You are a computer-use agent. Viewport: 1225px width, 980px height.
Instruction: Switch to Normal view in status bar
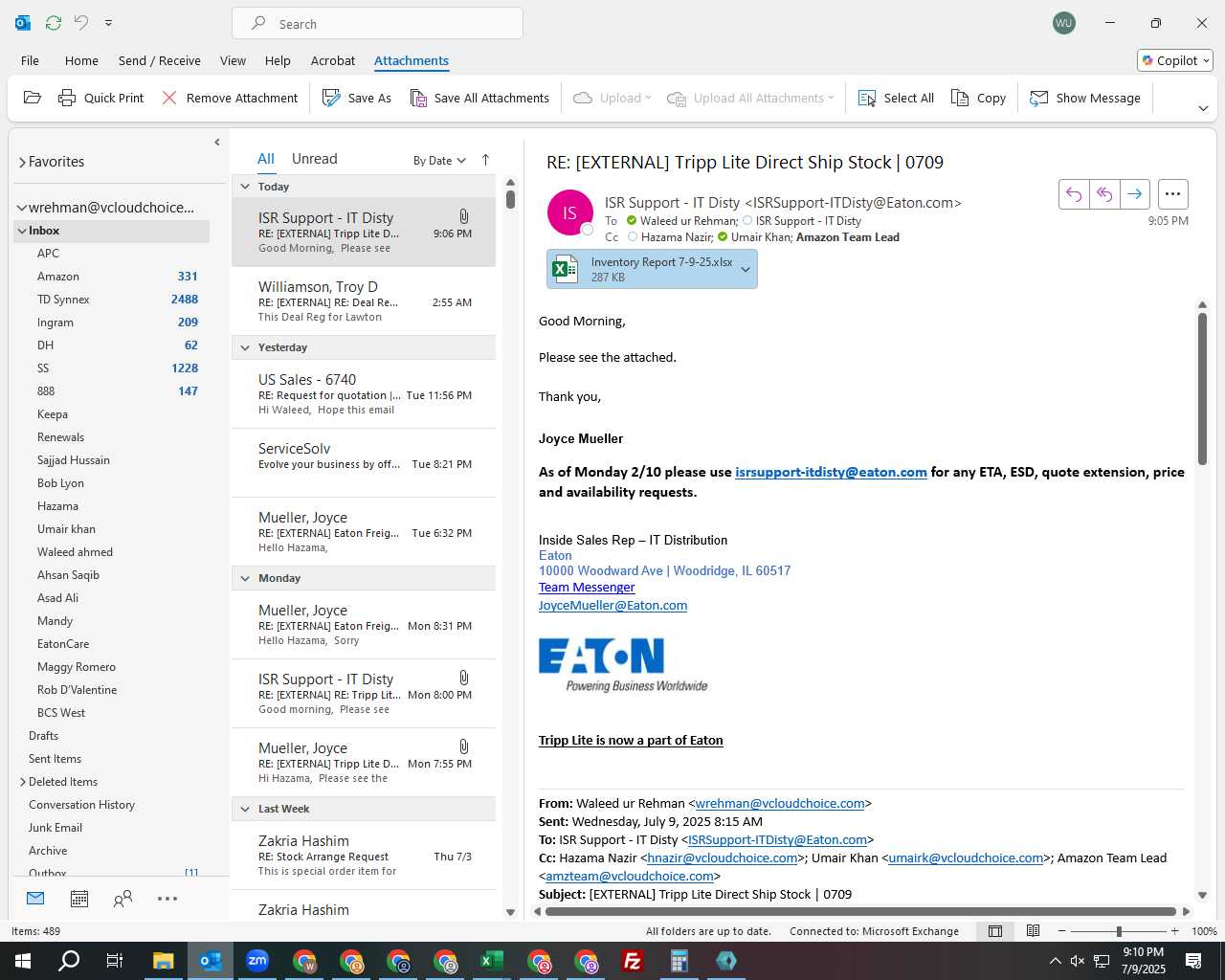(995, 931)
